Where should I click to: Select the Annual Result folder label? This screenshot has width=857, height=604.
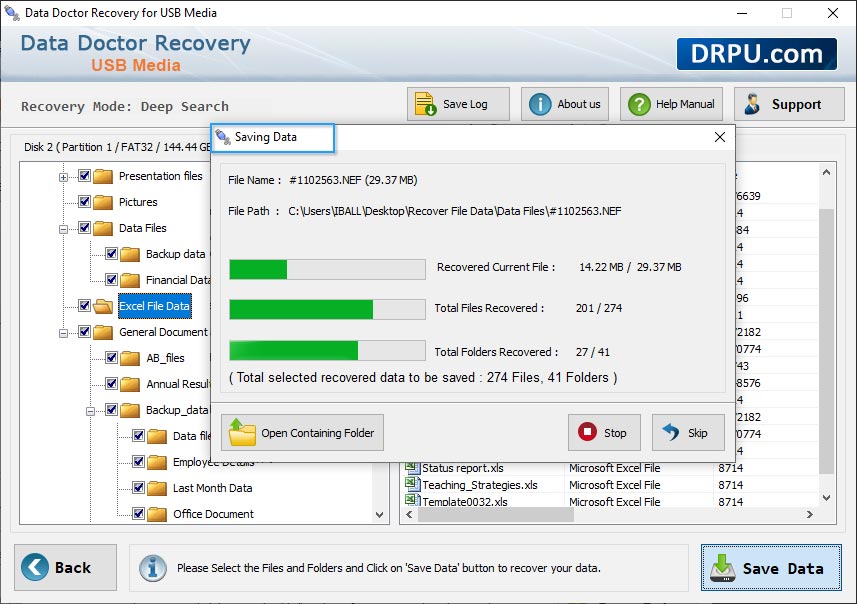pos(178,384)
